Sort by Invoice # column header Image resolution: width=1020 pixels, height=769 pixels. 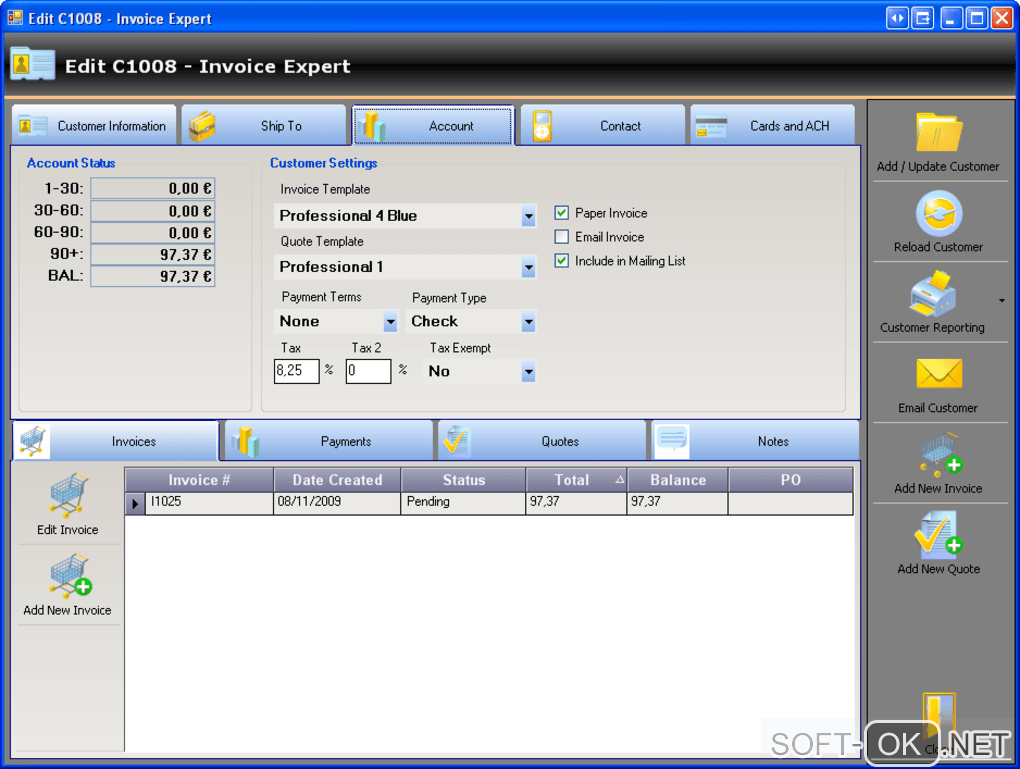point(199,479)
